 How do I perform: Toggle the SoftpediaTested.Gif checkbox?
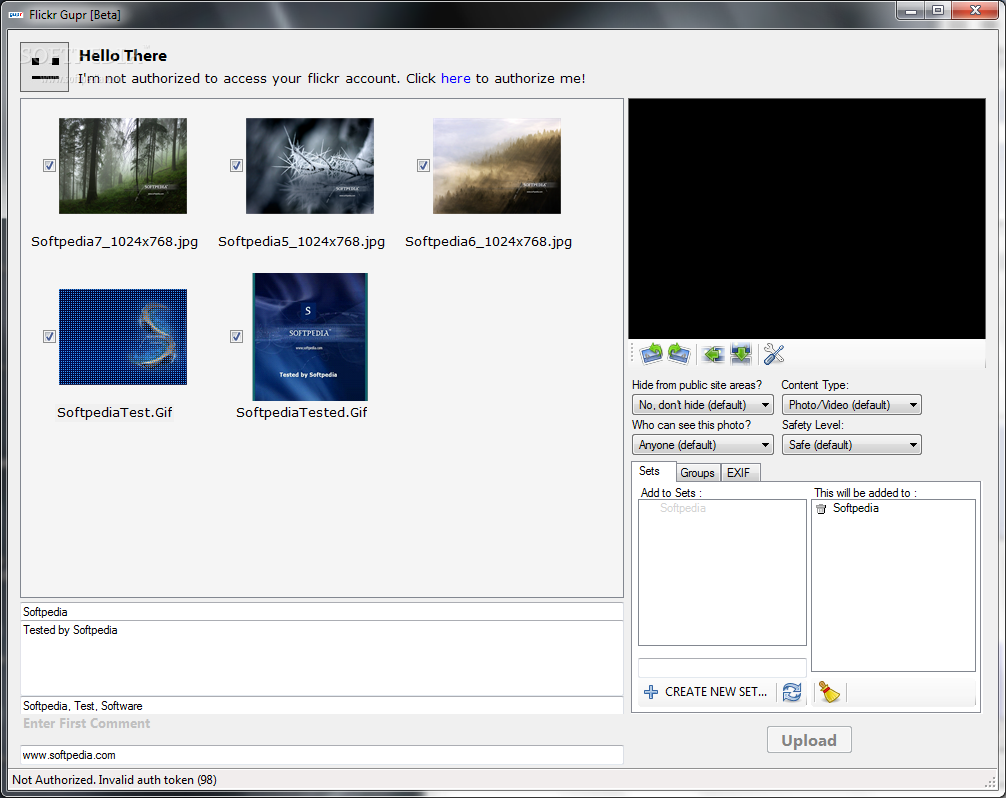click(236, 336)
